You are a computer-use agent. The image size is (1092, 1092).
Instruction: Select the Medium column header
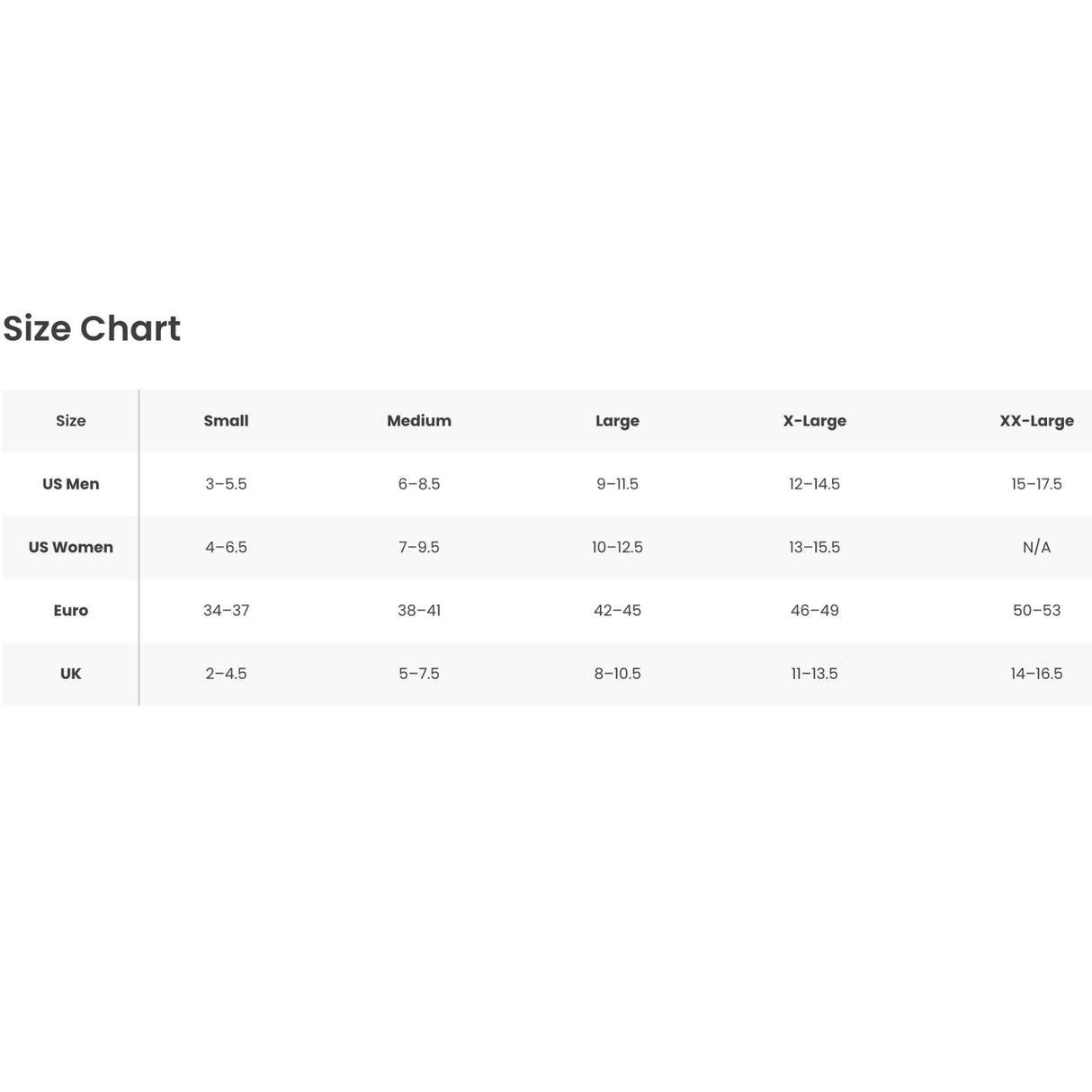pyautogui.click(x=419, y=421)
